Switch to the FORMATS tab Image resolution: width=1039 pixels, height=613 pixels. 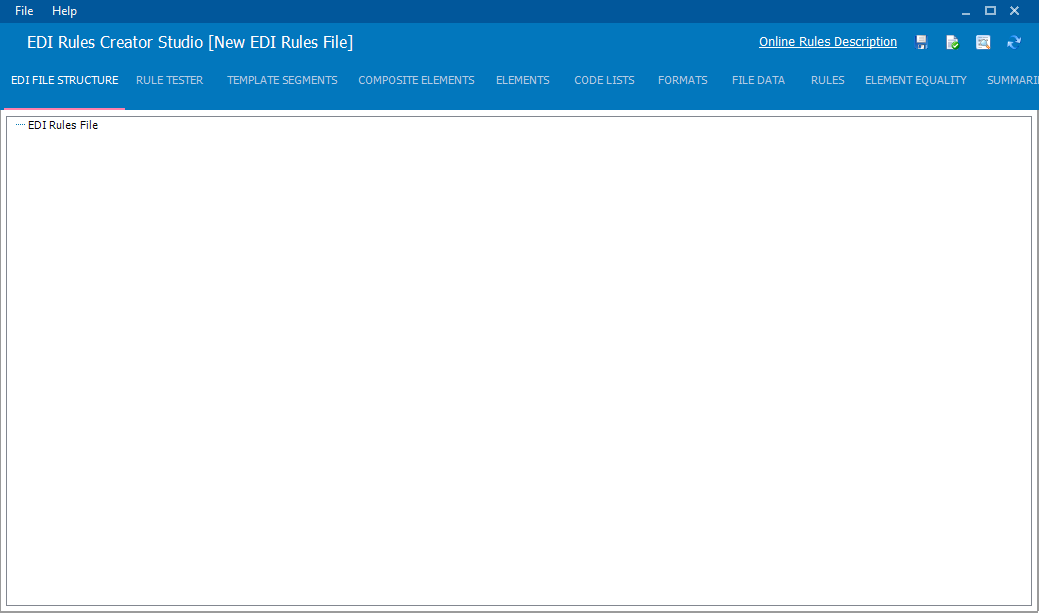coord(682,80)
